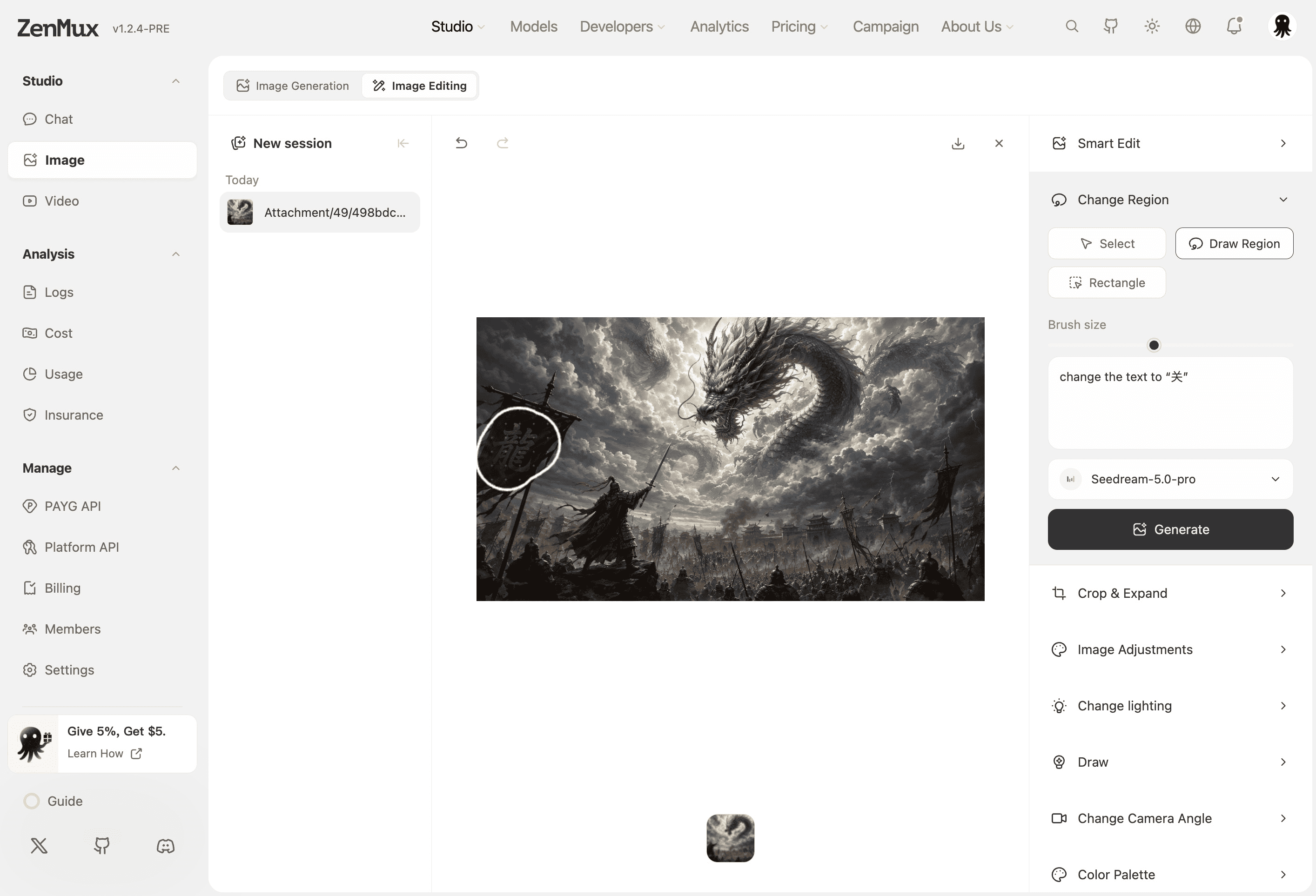Expand Image Adjustments panel

click(1170, 649)
